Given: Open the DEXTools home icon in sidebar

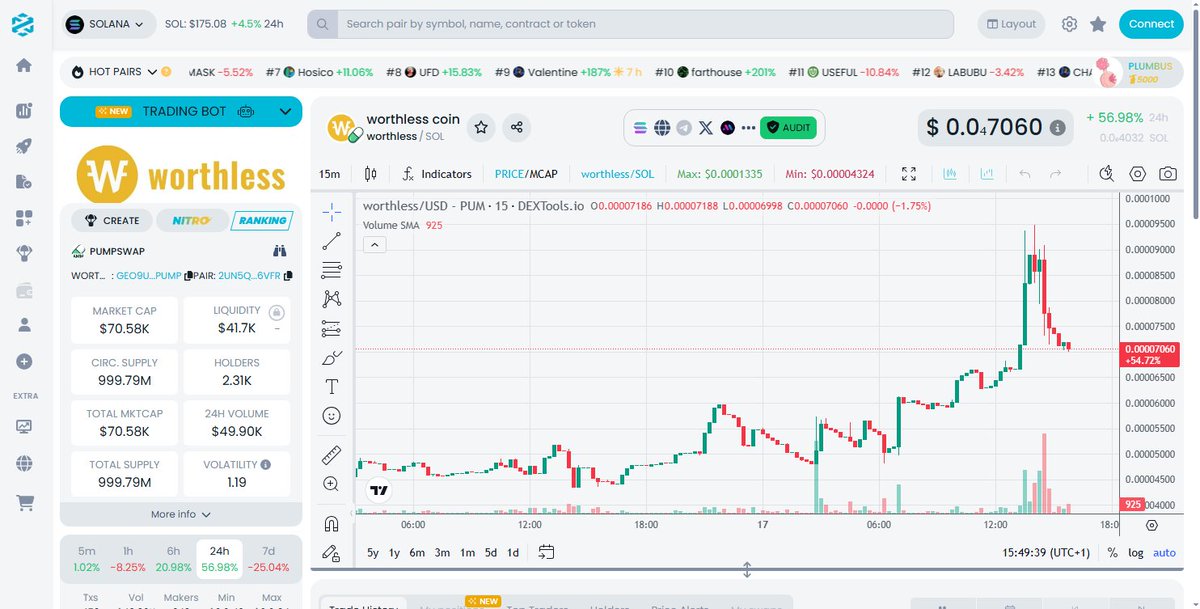Looking at the screenshot, I should pos(24,65).
